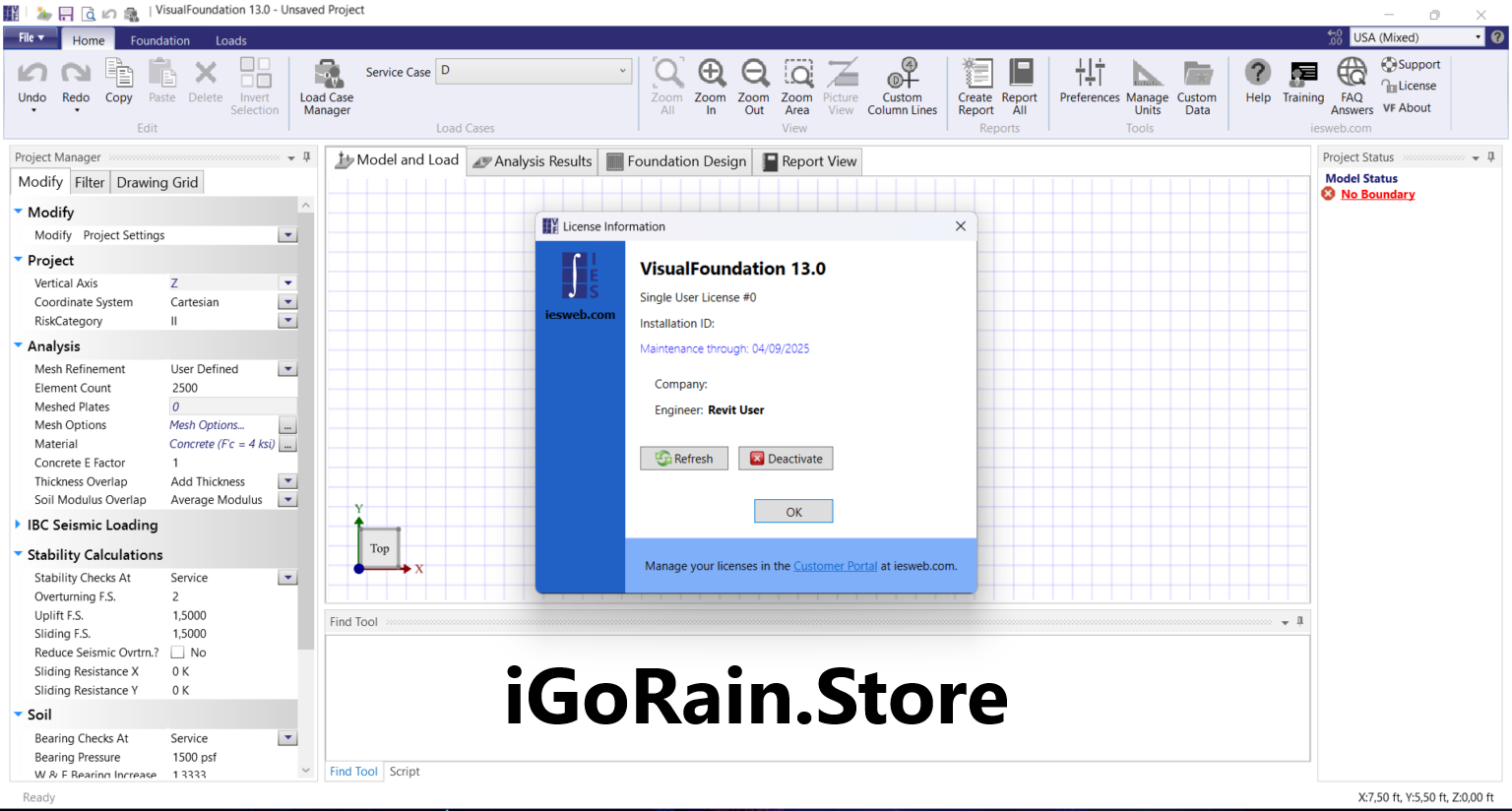Switch to the Foundation ribbon tab

point(159,40)
